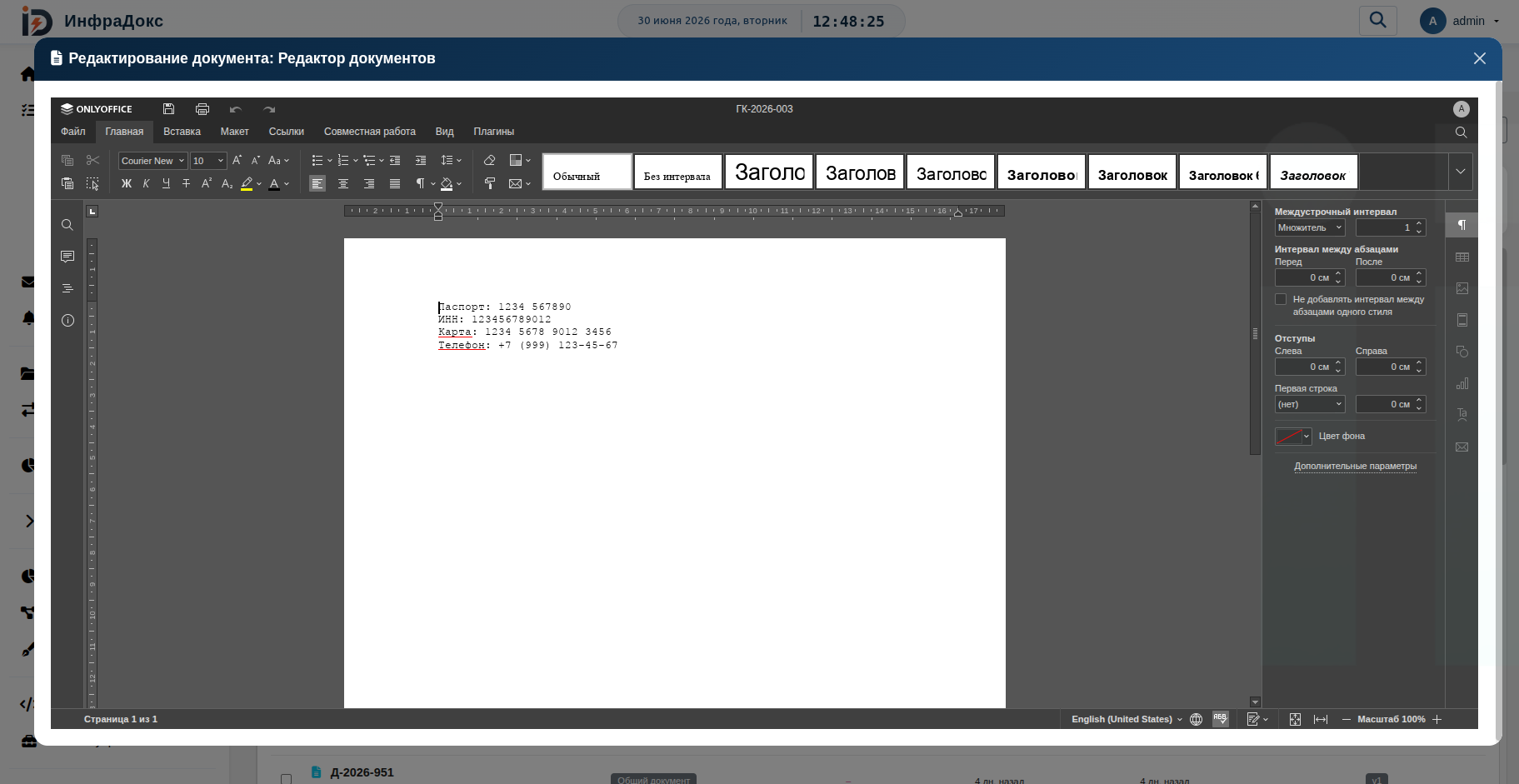Undo the last action

[236, 109]
